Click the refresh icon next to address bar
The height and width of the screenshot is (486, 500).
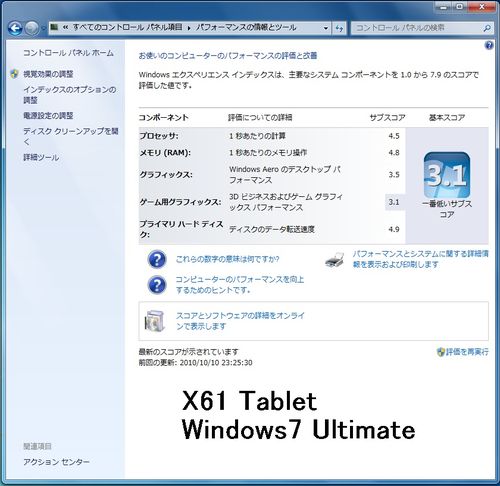[x=339, y=28]
